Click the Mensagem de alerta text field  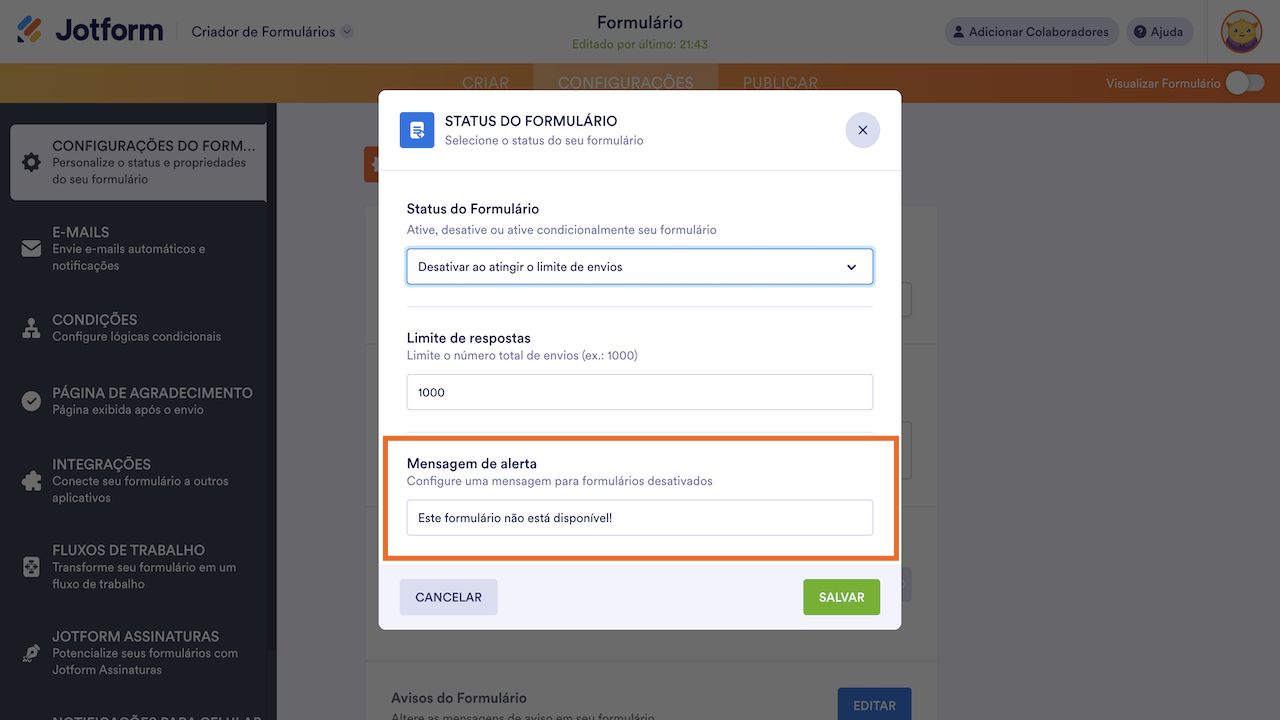[640, 518]
